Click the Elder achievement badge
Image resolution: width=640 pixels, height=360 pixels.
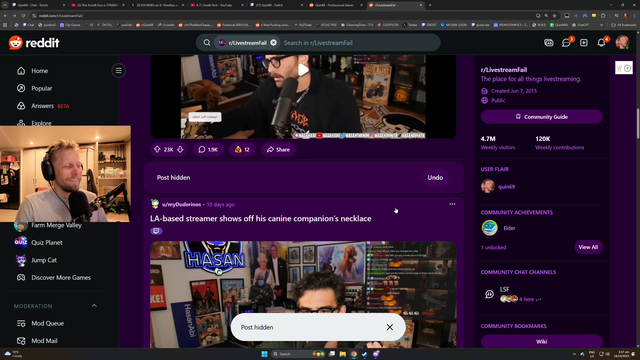click(489, 228)
